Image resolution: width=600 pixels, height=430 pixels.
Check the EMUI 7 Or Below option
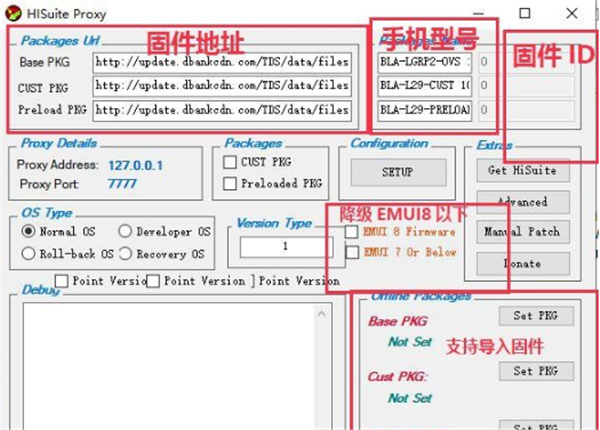coord(351,253)
